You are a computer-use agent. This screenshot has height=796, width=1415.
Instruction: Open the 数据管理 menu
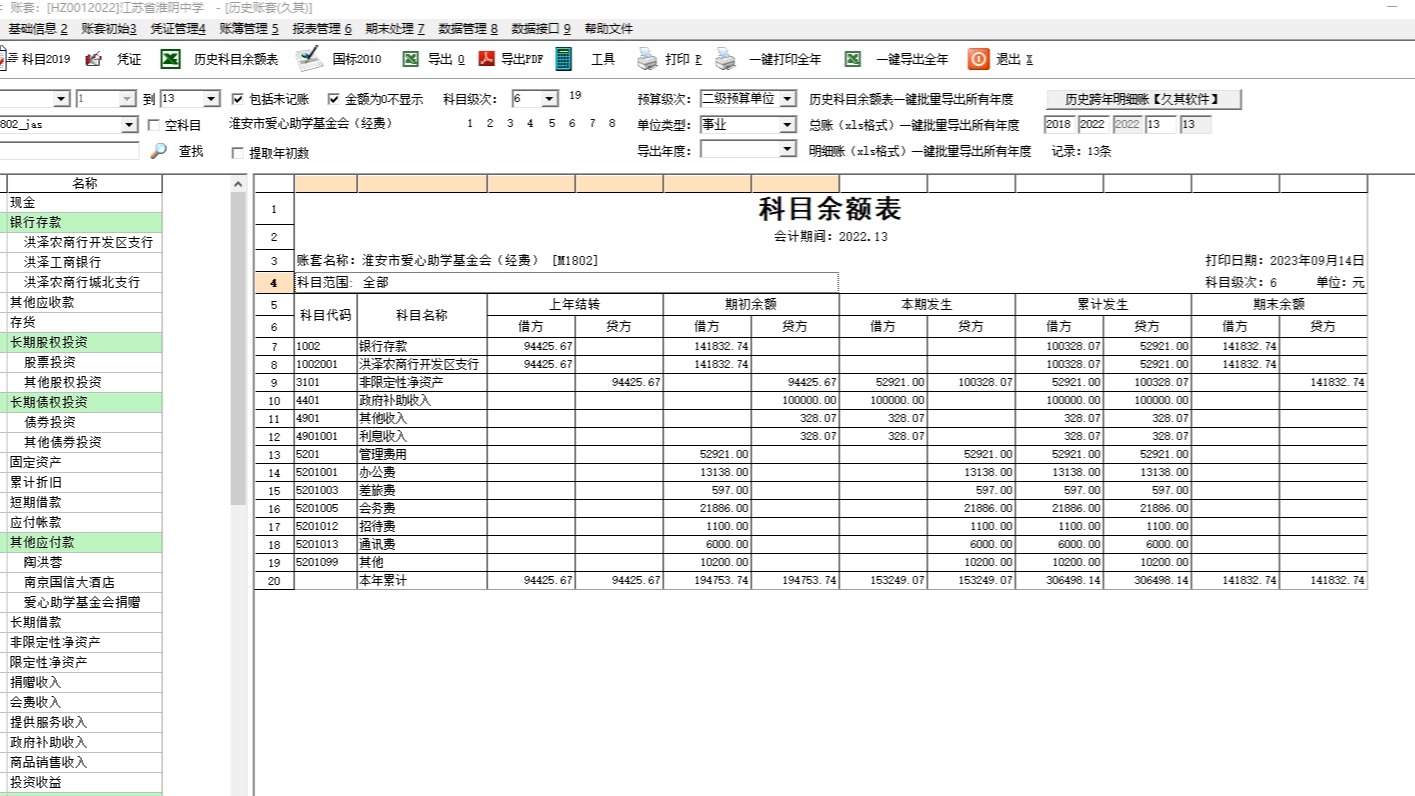coord(468,29)
